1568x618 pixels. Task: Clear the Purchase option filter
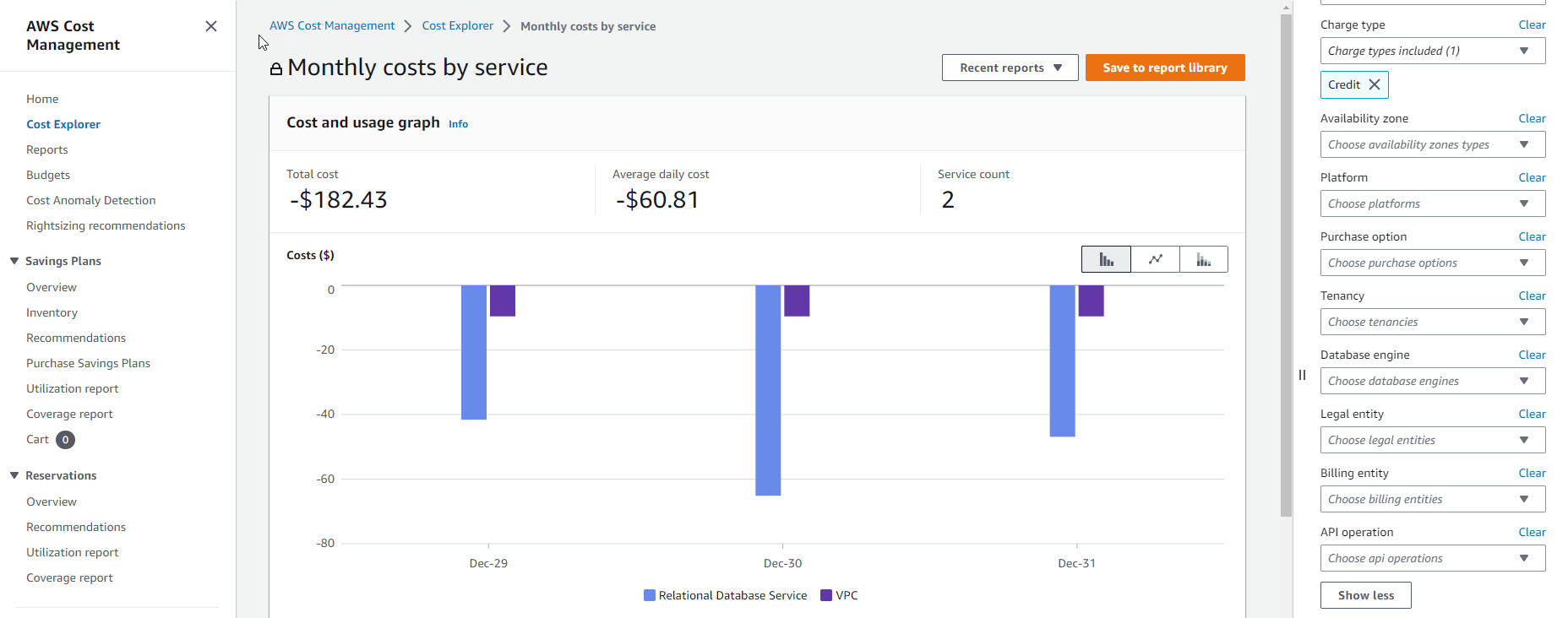[1532, 236]
